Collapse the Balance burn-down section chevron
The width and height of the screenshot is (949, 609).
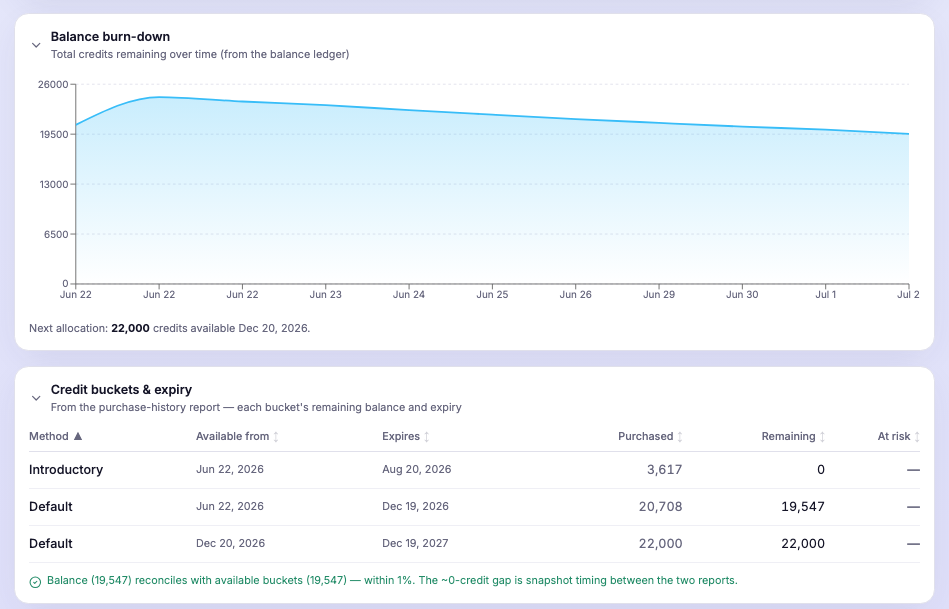[x=36, y=45]
